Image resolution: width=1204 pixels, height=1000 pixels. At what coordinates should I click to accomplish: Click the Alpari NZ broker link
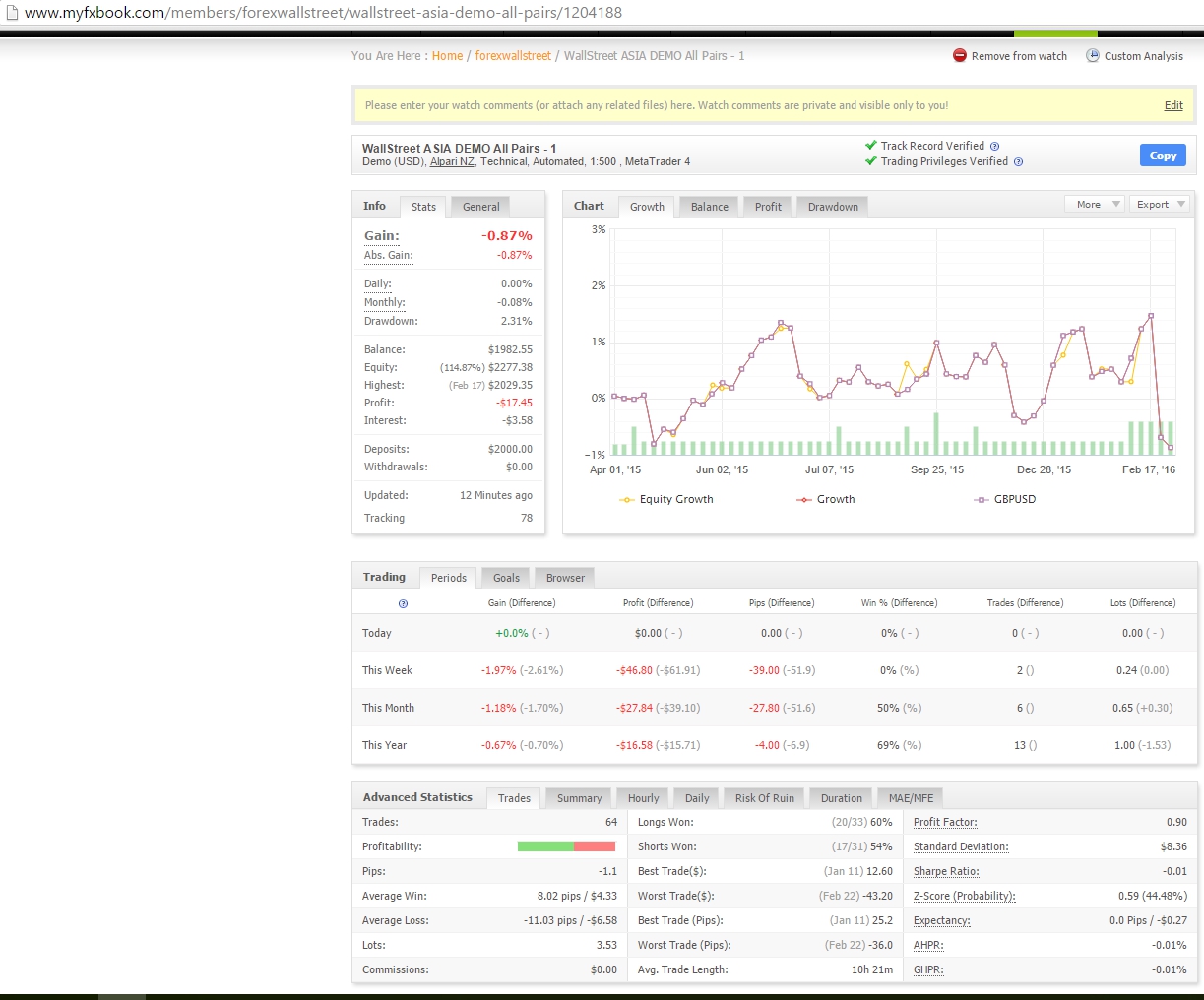point(452,161)
